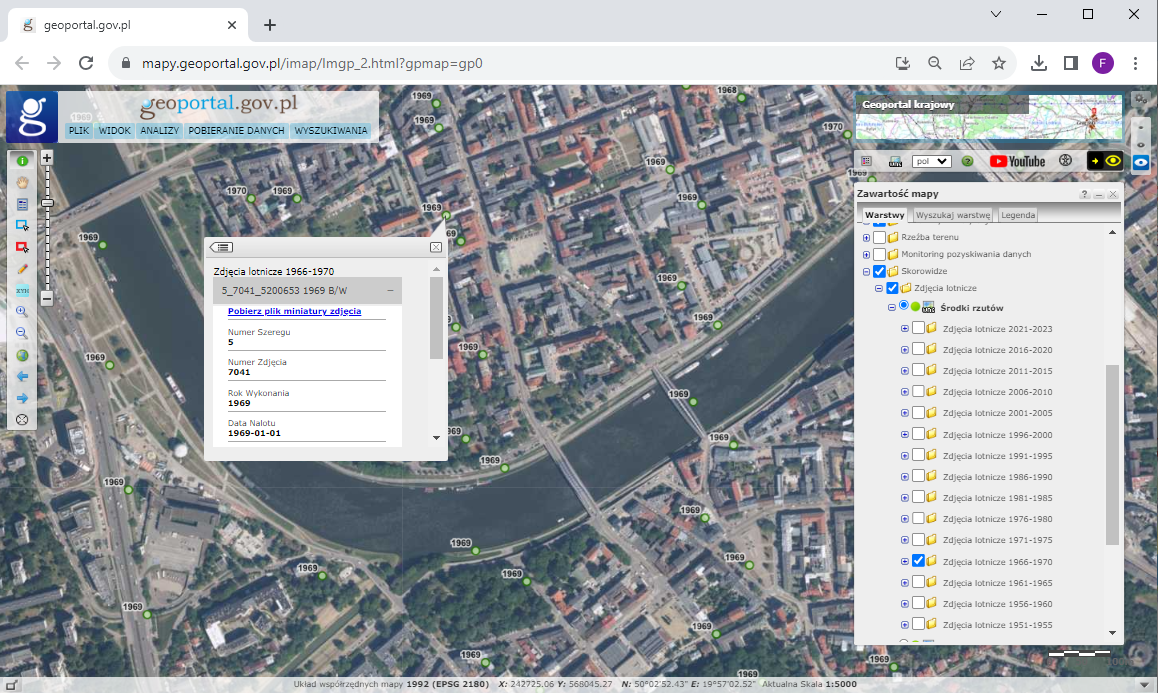1158x693 pixels.
Task: Open settings gear in map corner
Action: pos(1140,98)
